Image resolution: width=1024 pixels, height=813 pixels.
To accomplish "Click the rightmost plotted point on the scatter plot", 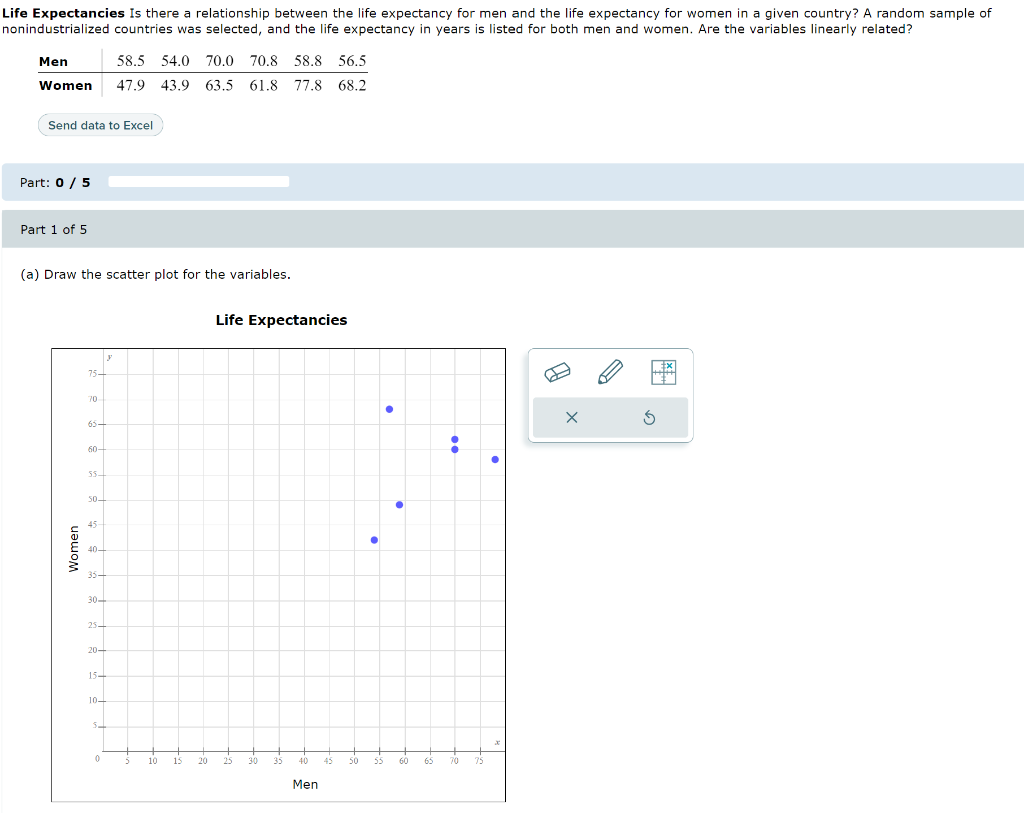I will tap(494, 459).
